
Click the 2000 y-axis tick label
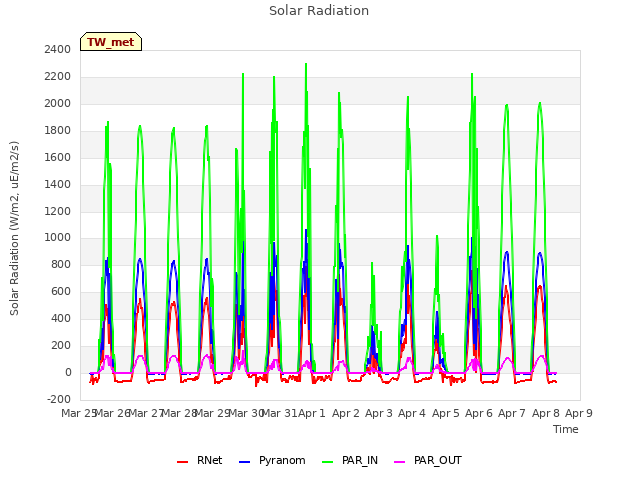58,103
